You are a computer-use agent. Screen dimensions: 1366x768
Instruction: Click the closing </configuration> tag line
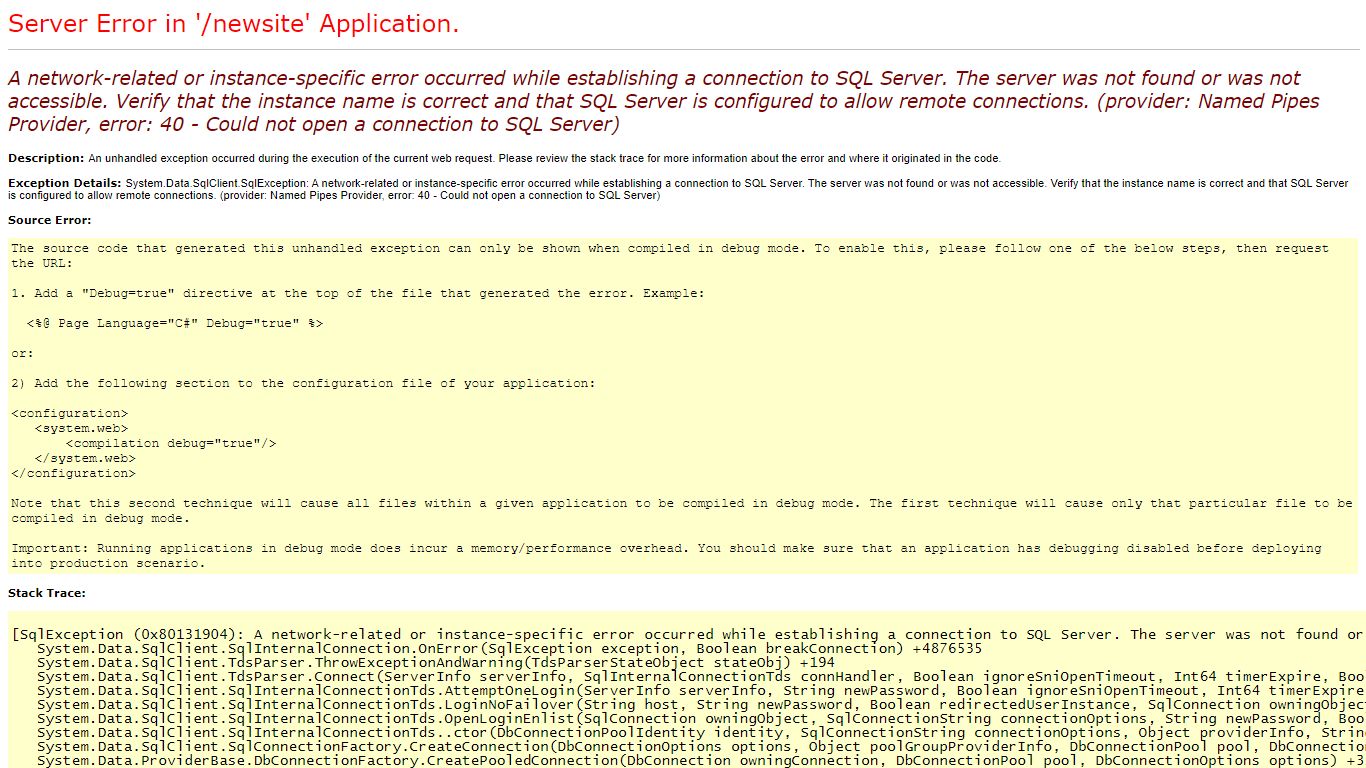[x=74, y=473]
